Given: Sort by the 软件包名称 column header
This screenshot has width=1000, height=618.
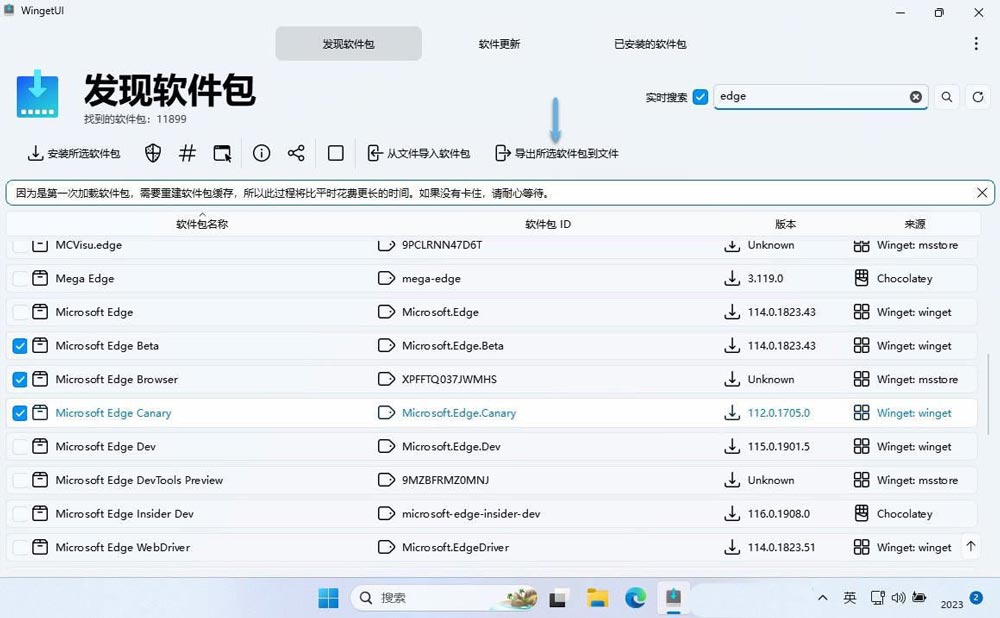Looking at the screenshot, I should 202,224.
